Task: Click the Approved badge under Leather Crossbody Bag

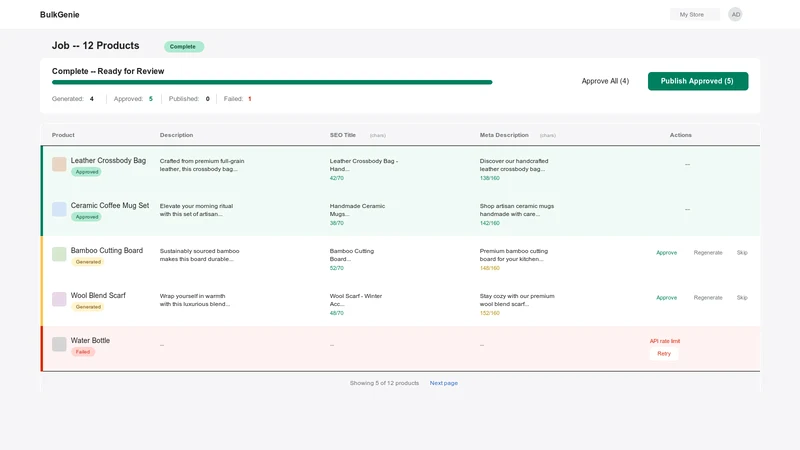Action: tap(87, 172)
